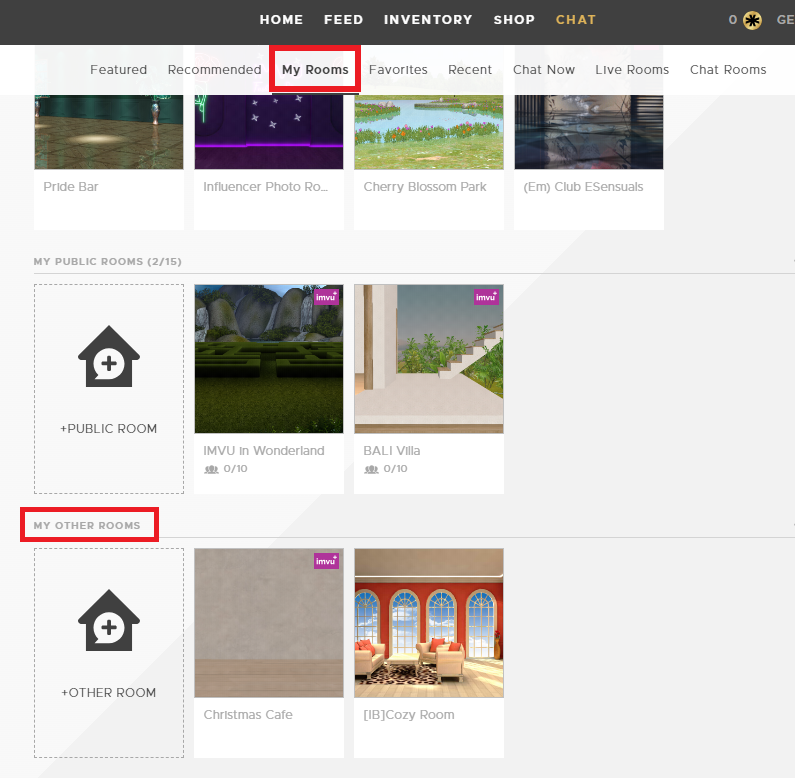The height and width of the screenshot is (778, 795).
Task: Click the Christmas Cafe title
Action: point(248,715)
